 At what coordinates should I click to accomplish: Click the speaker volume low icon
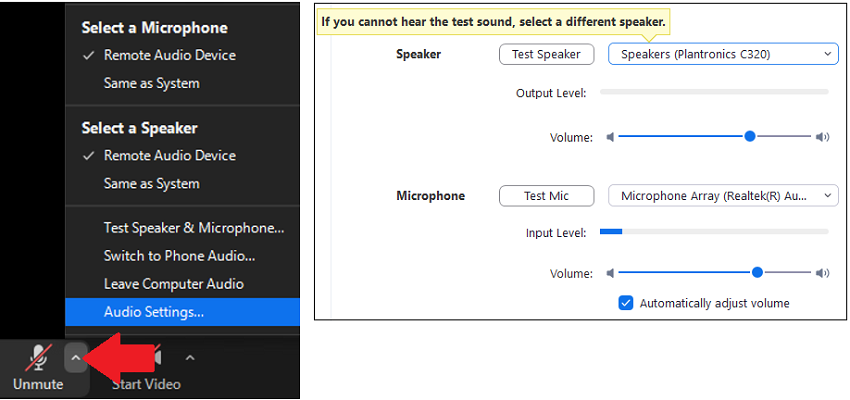coord(610,137)
